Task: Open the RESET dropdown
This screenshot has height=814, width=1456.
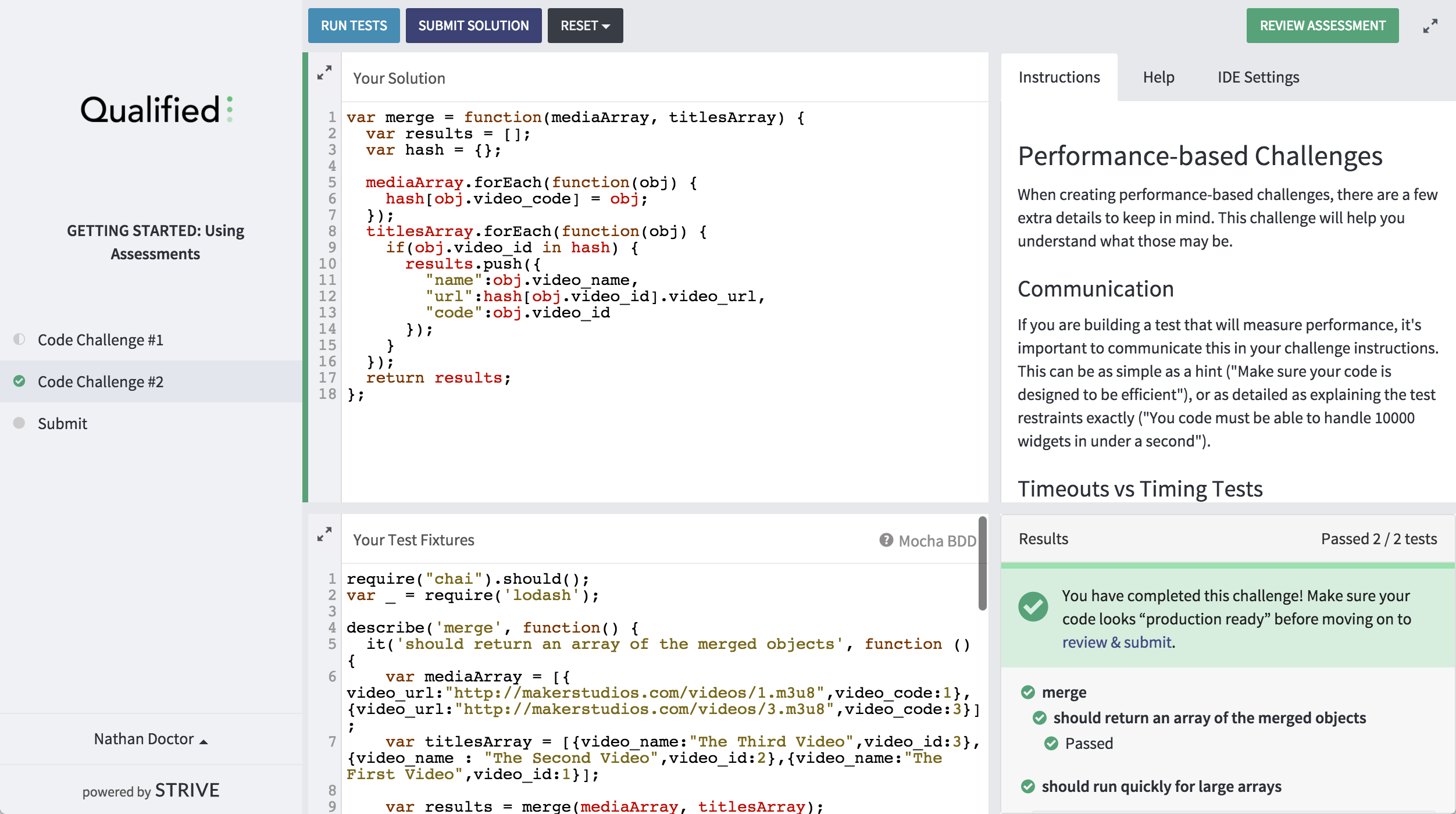Action: click(585, 26)
